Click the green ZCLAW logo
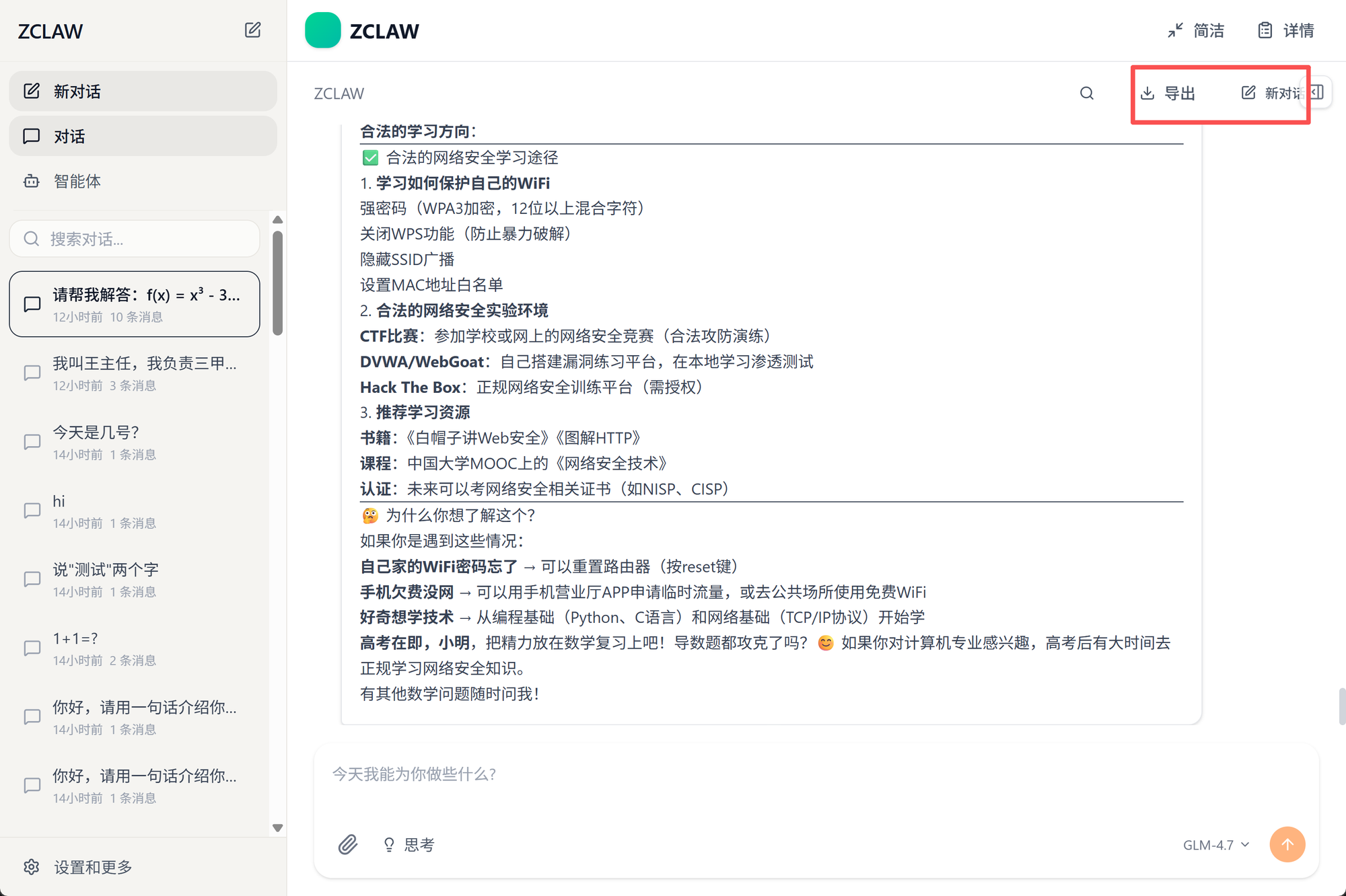The height and width of the screenshot is (896, 1346). coord(323,31)
